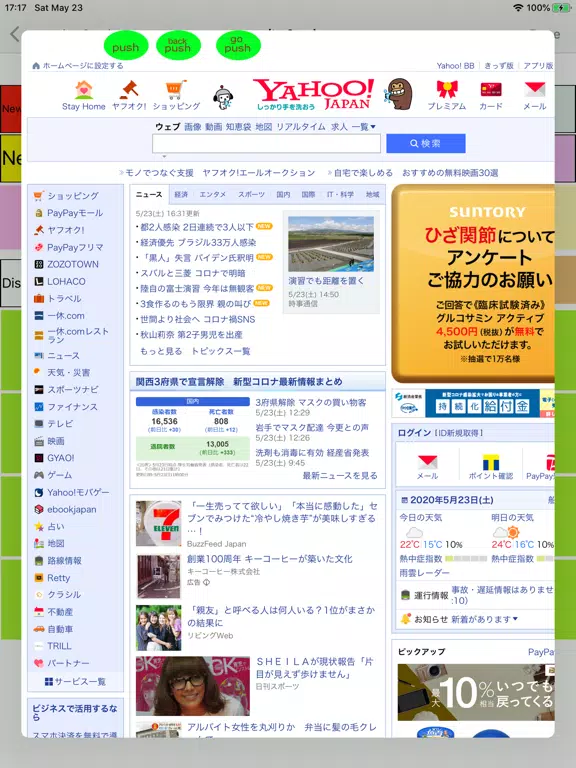Image resolution: width=576 pixels, height=768 pixels.
Task: Tap the green go push button
Action: [x=238, y=46]
